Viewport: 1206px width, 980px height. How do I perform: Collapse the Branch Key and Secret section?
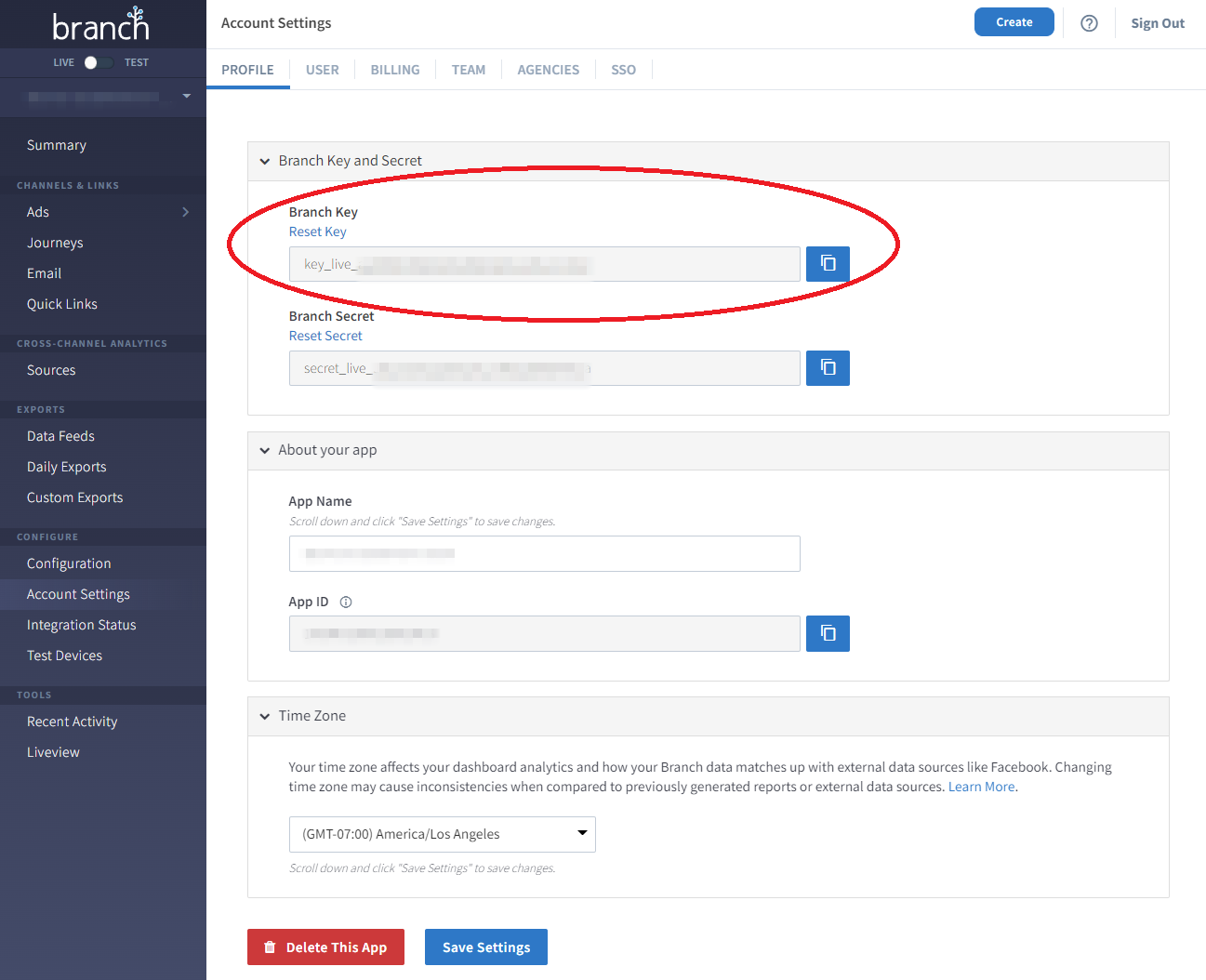[x=265, y=162]
